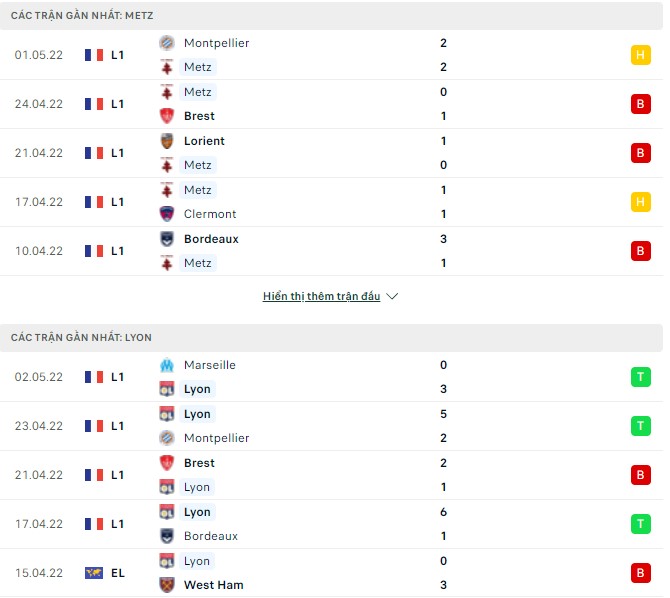Click the France flag for 01.05.22 match
Image resolution: width=670 pixels, height=598 pixels.
(95, 55)
